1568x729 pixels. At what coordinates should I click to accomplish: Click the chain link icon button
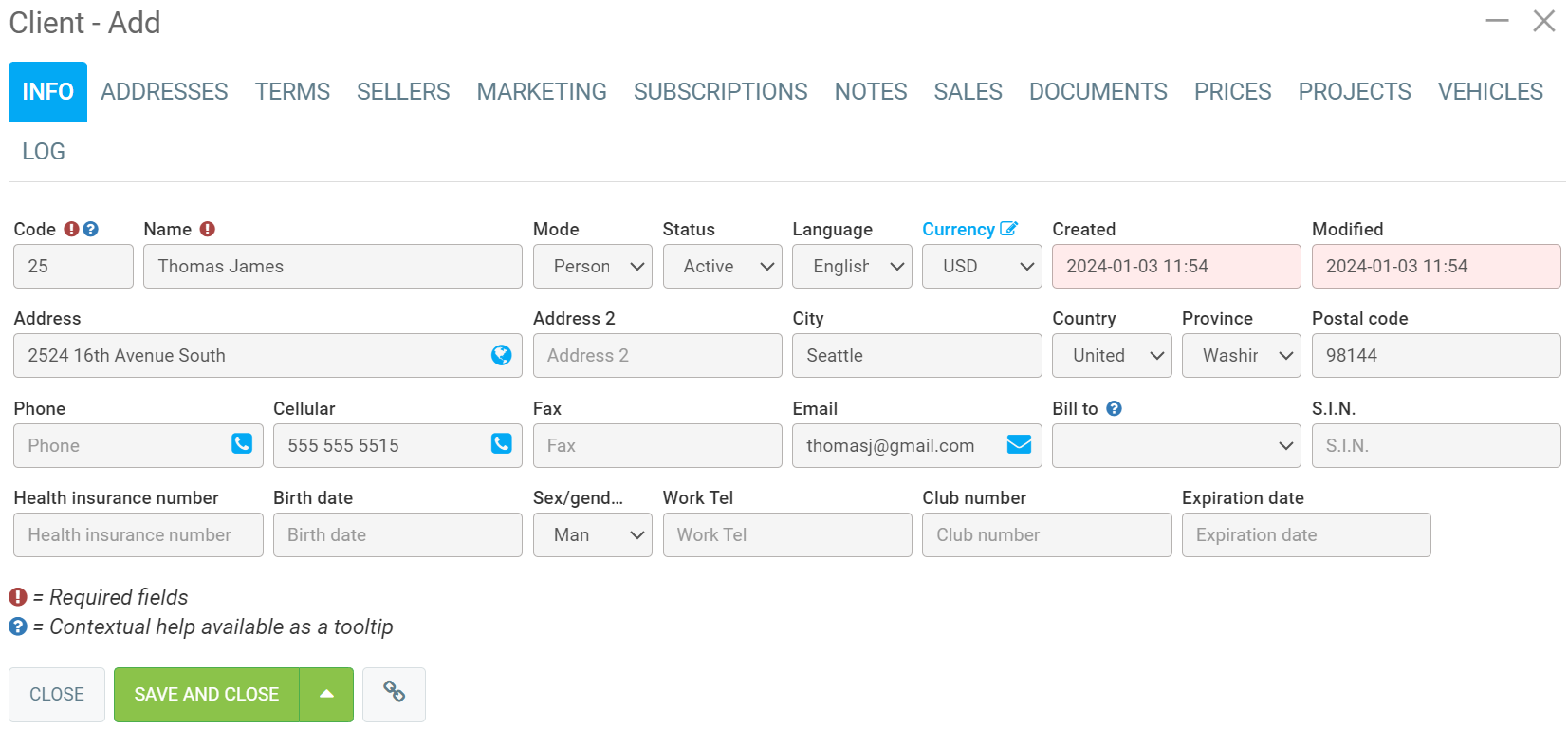394,694
